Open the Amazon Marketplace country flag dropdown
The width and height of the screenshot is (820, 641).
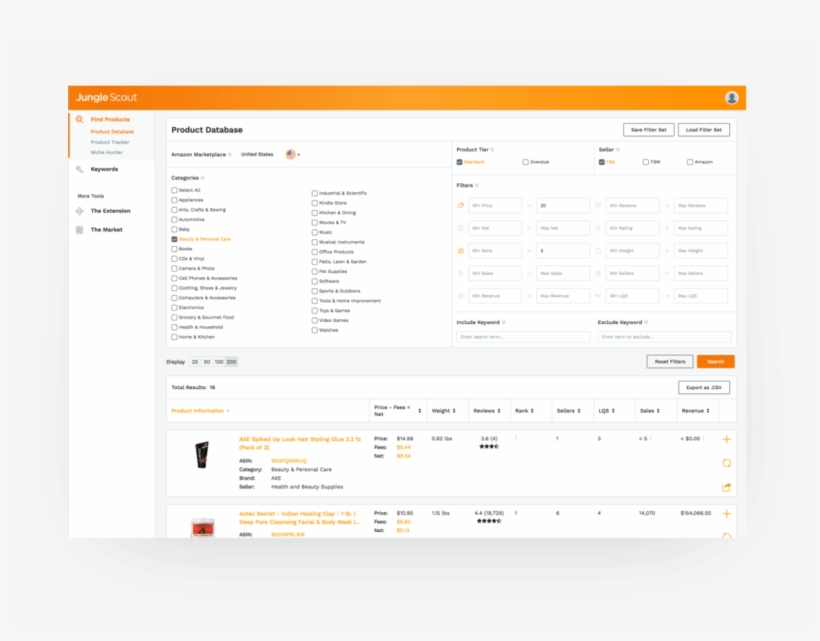[x=292, y=154]
